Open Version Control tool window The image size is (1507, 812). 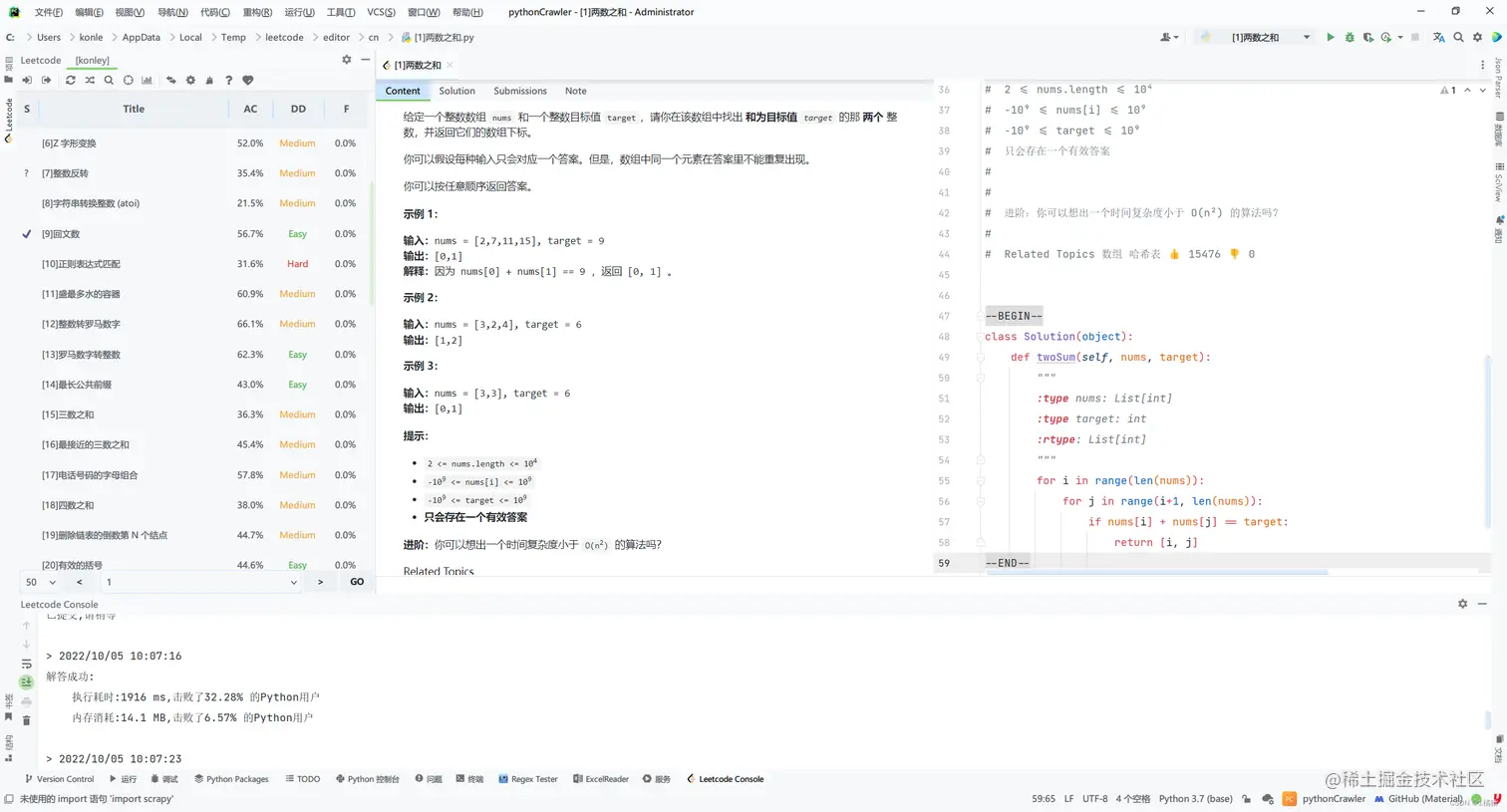point(59,779)
